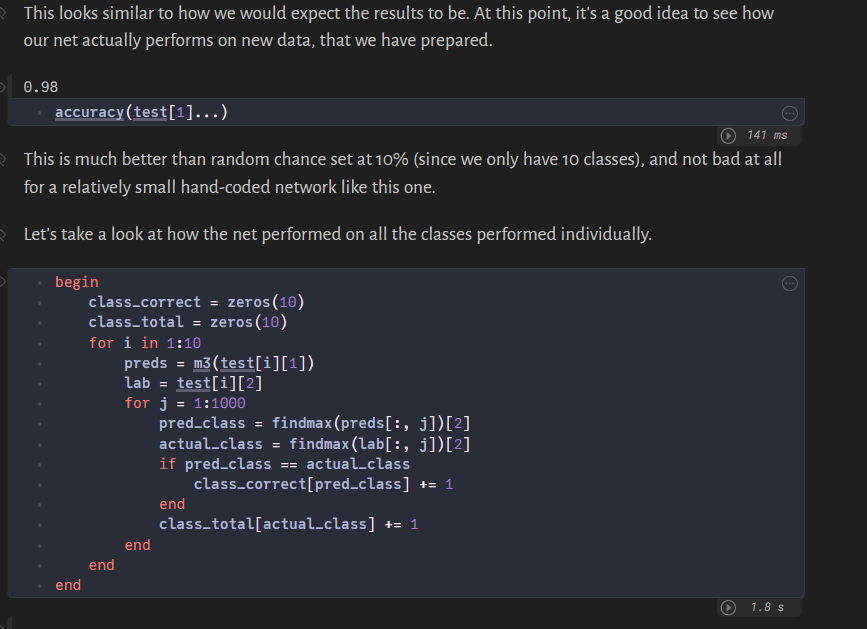Screen dimensions: 867x629
Task: Open the accuracy function documentation link
Action: point(89,112)
